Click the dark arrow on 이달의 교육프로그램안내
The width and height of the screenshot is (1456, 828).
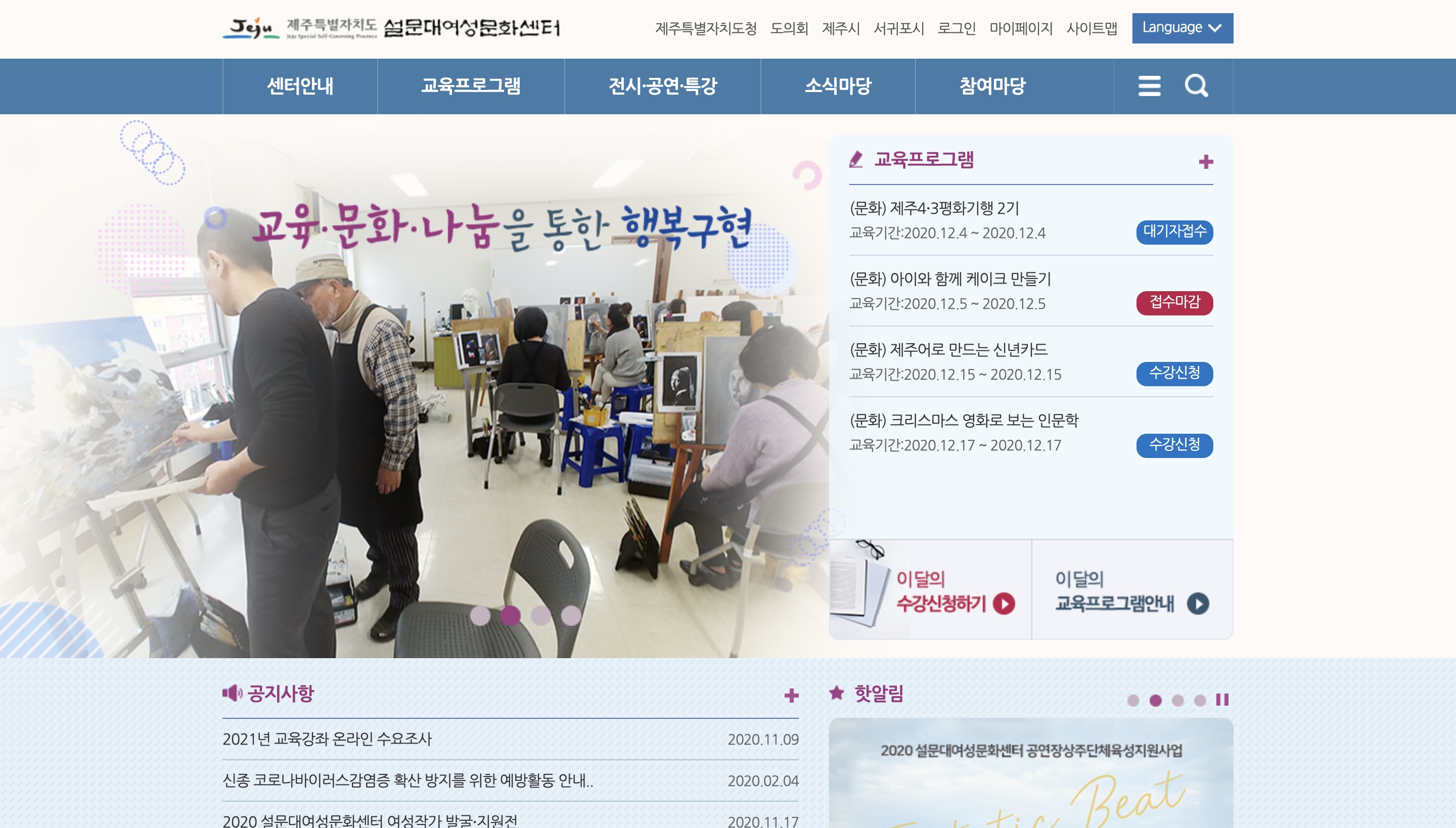1198,604
